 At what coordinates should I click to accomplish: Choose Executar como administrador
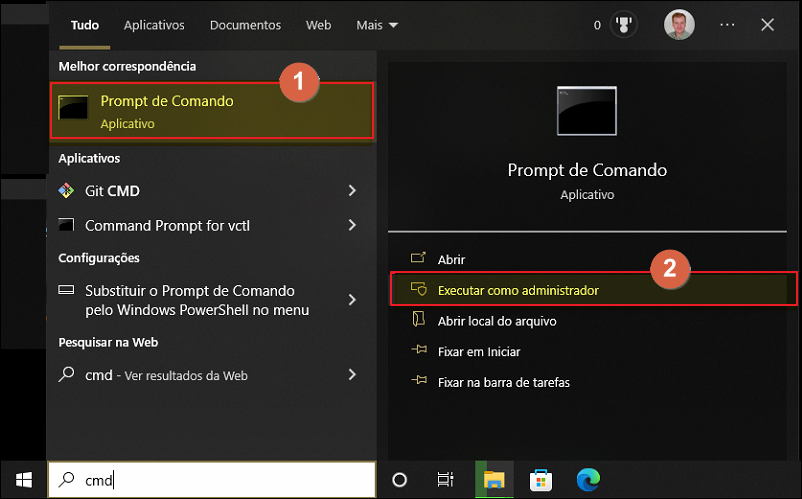pos(593,289)
